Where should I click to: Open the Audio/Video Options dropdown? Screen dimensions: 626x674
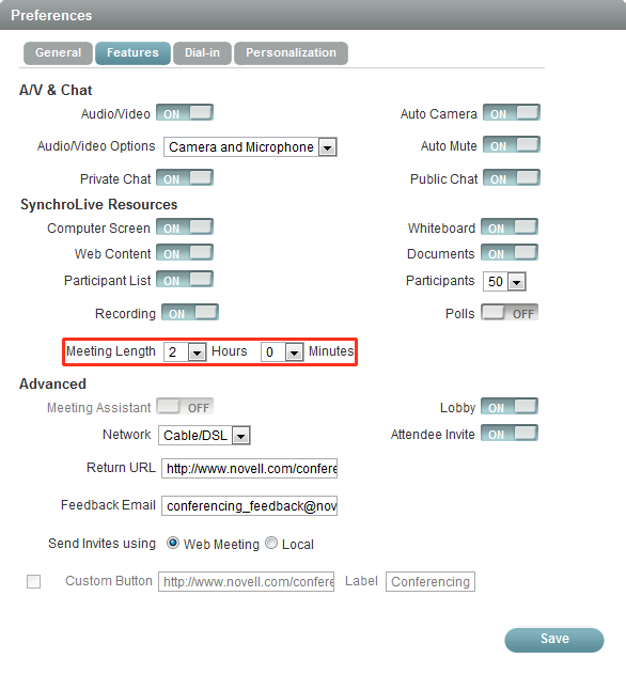[x=250, y=147]
